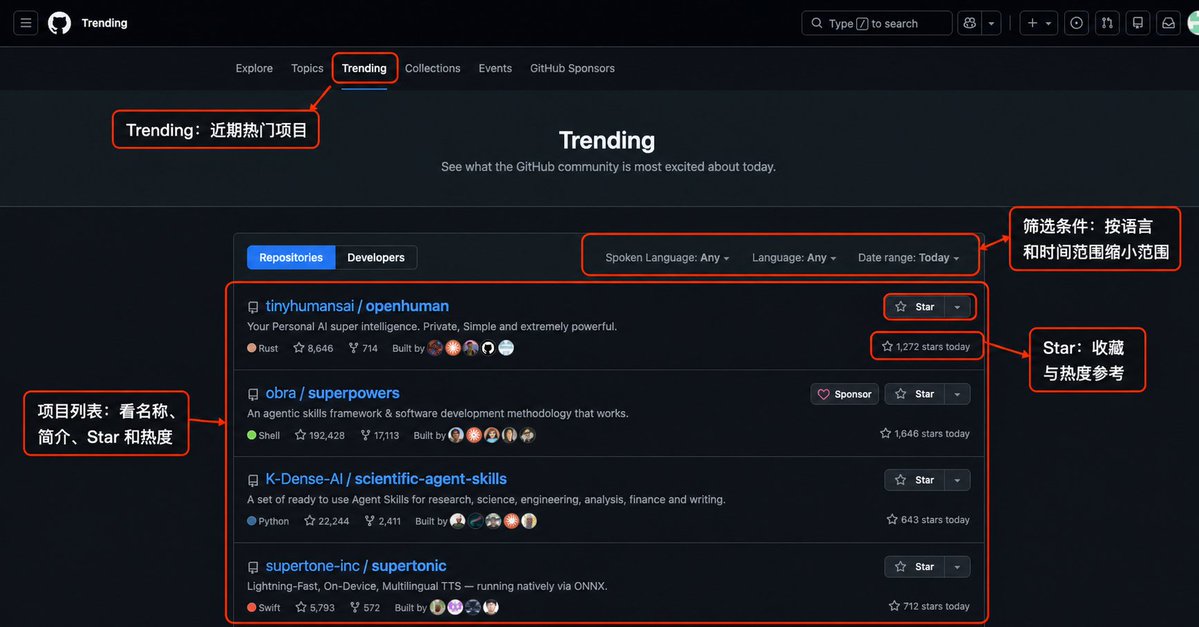Open the hamburger navigation menu
Viewport: 1199px width, 627px height.
coord(25,23)
